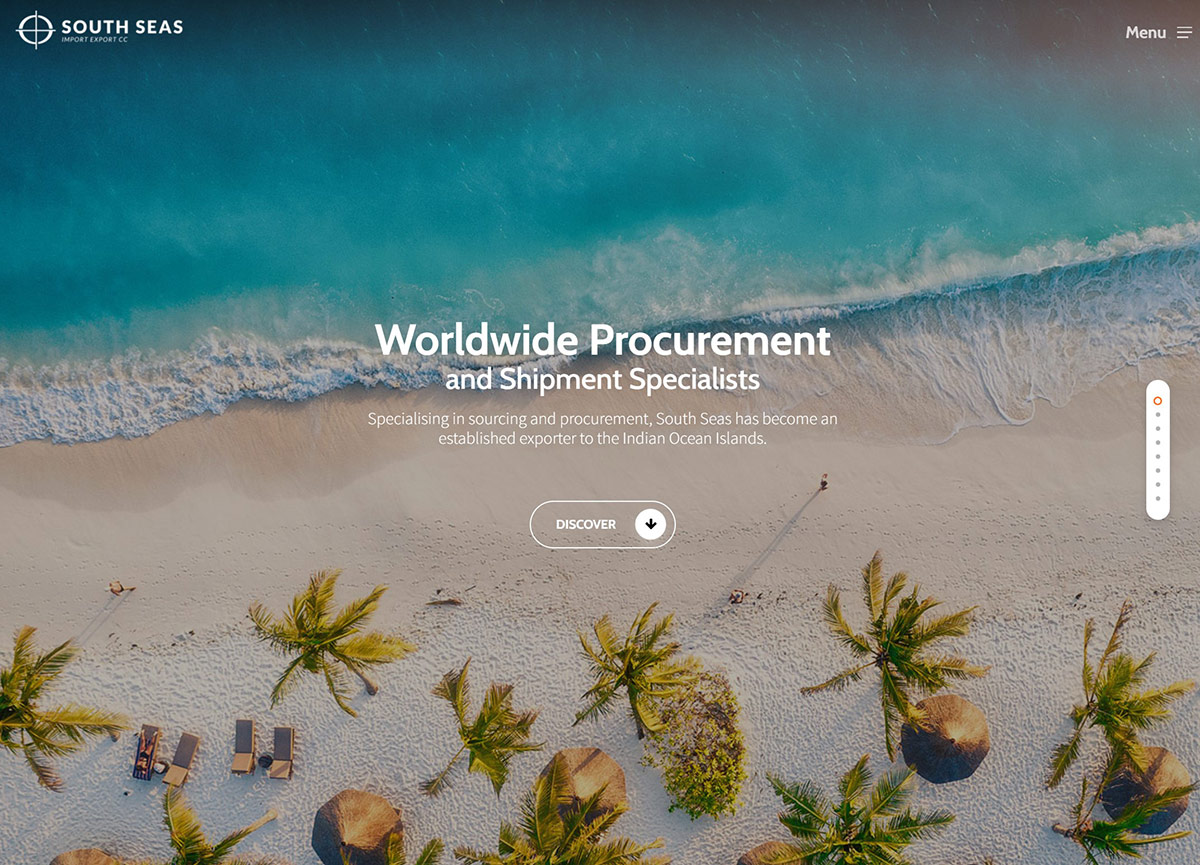Image resolution: width=1200 pixels, height=865 pixels.
Task: Select the last (eighth) section dot
Action: 1157,498
